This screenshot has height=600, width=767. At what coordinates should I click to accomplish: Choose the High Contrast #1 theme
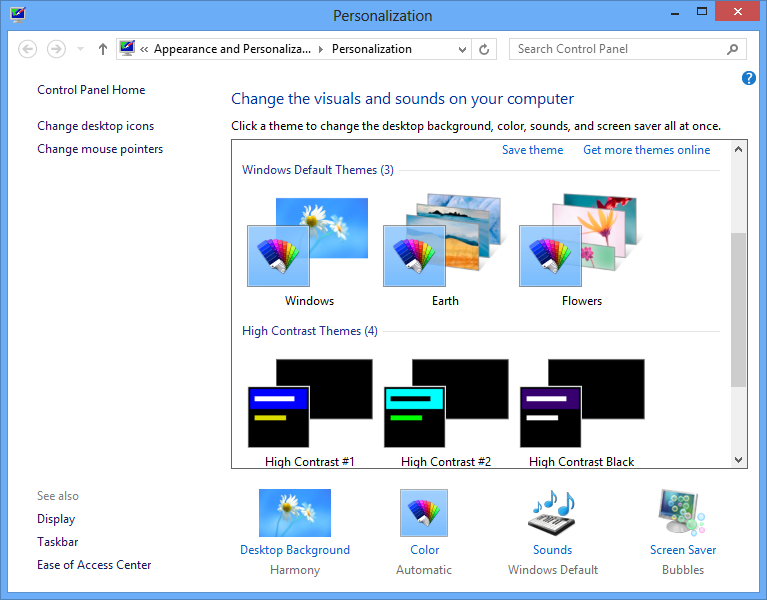[309, 405]
